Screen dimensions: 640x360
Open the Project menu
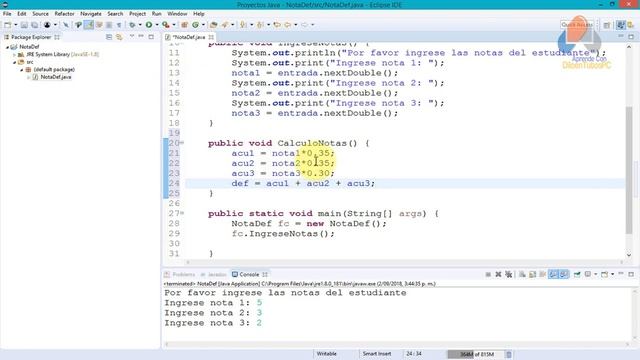137,14
